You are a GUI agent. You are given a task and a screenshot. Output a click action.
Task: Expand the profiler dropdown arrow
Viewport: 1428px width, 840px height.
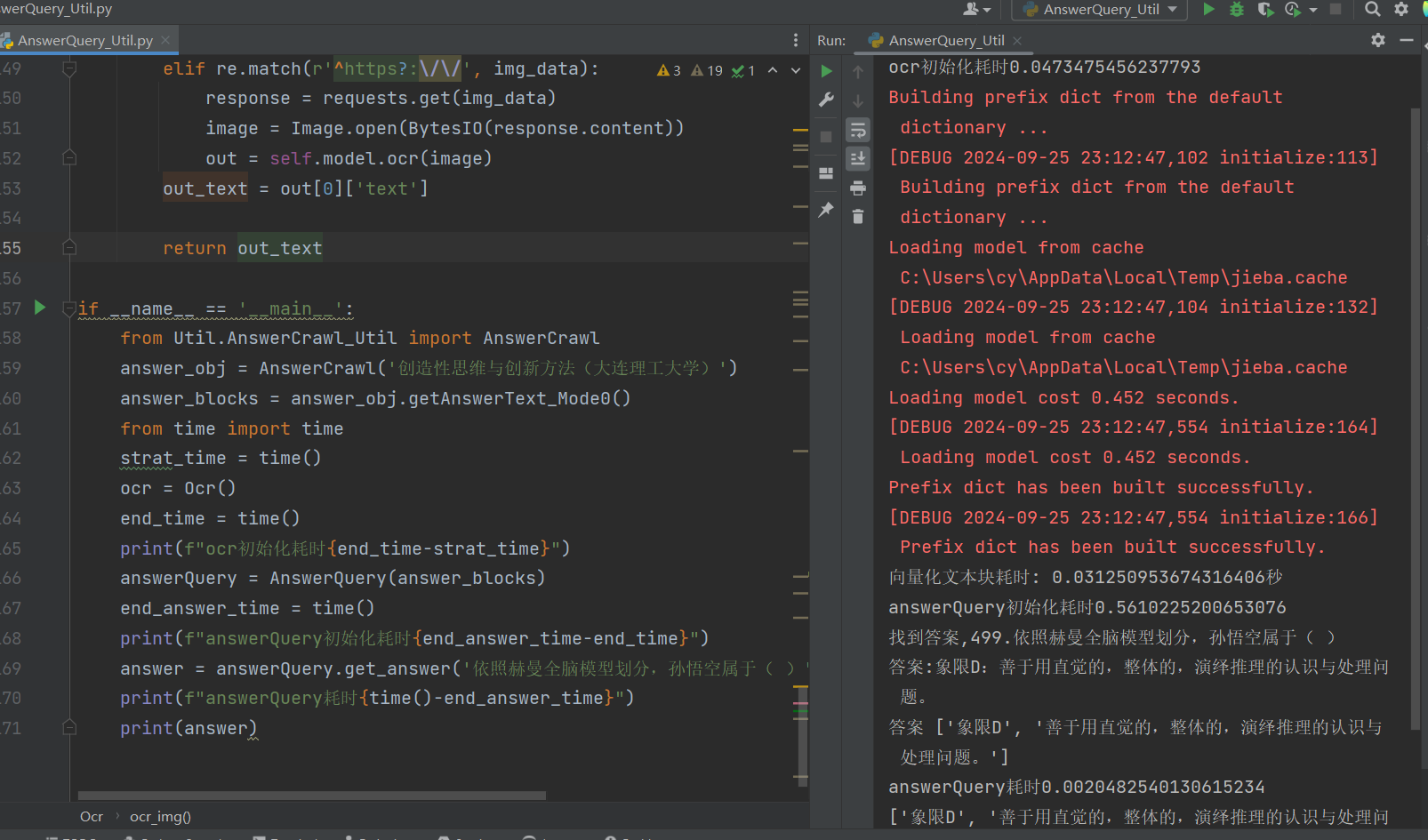pyautogui.click(x=1313, y=10)
